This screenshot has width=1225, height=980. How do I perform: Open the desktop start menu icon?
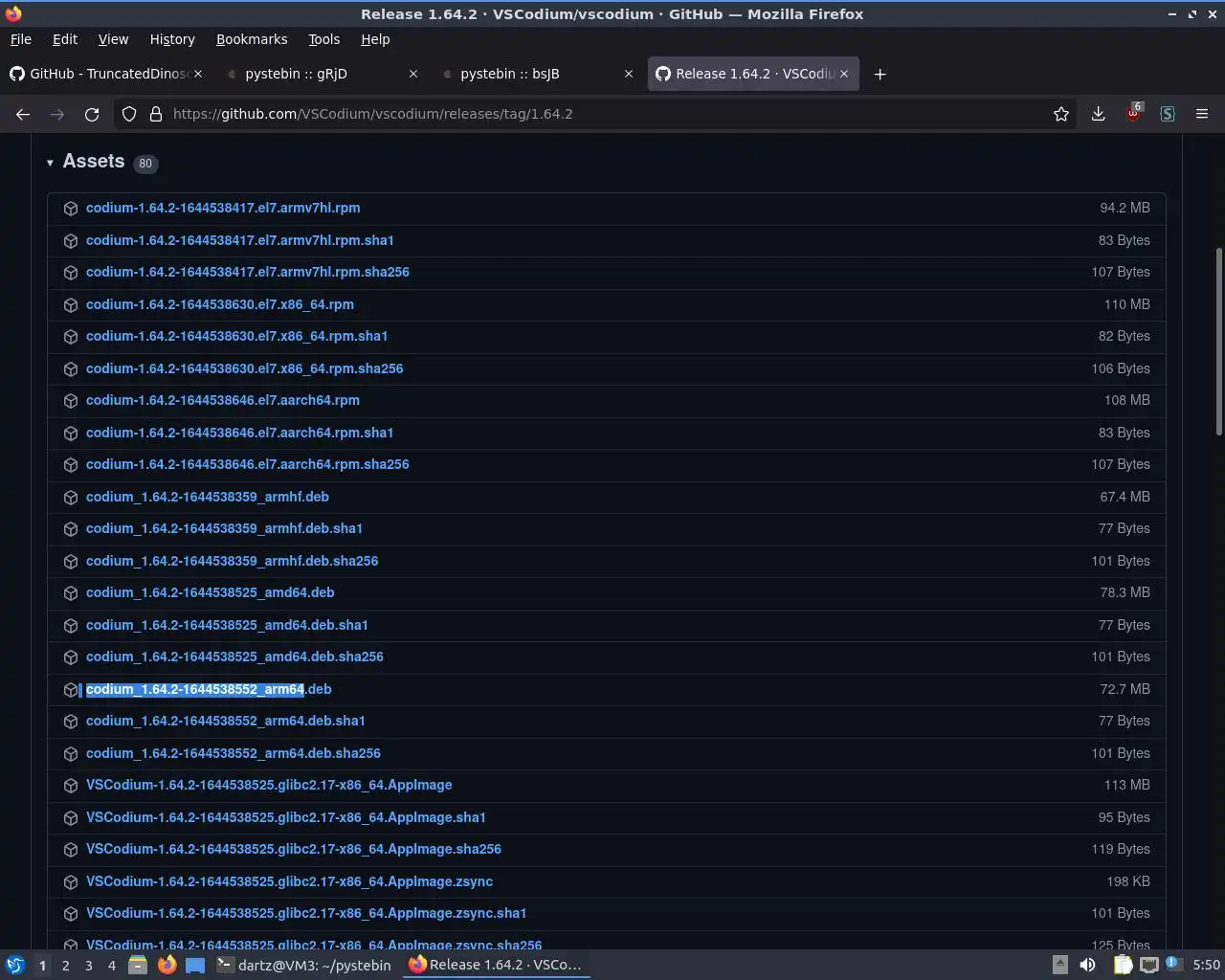click(x=15, y=965)
